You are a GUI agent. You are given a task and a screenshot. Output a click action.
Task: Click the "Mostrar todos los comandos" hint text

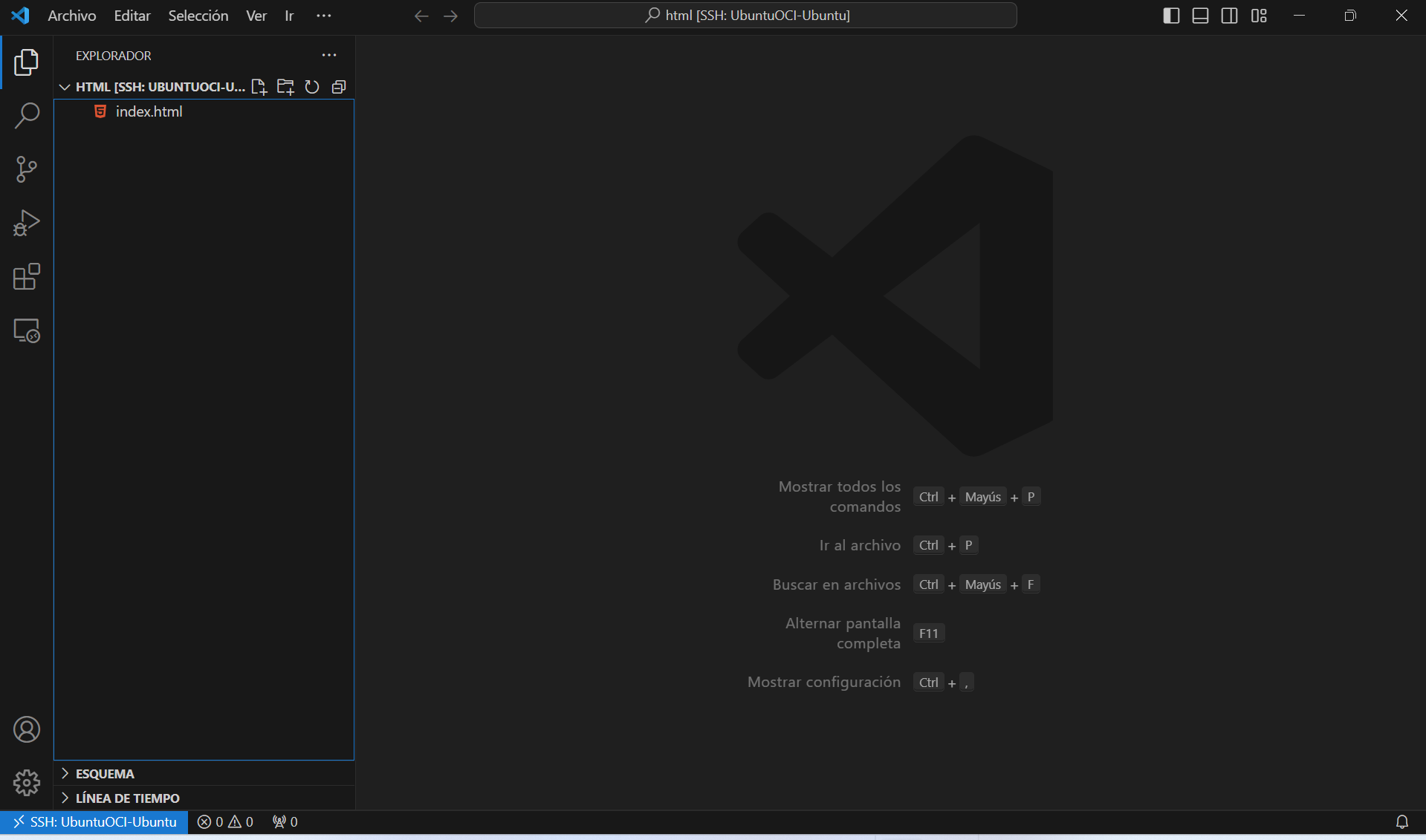840,496
